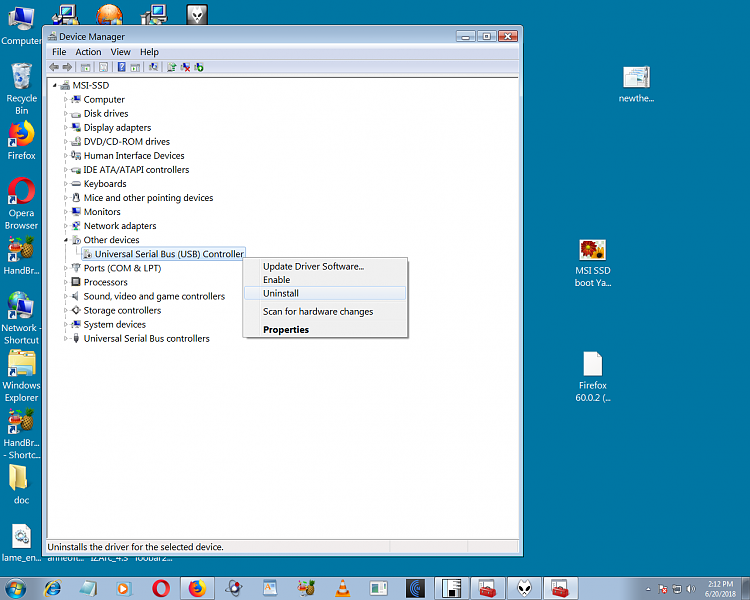Select the Storage controllers row
750x600 pixels.
(116, 310)
